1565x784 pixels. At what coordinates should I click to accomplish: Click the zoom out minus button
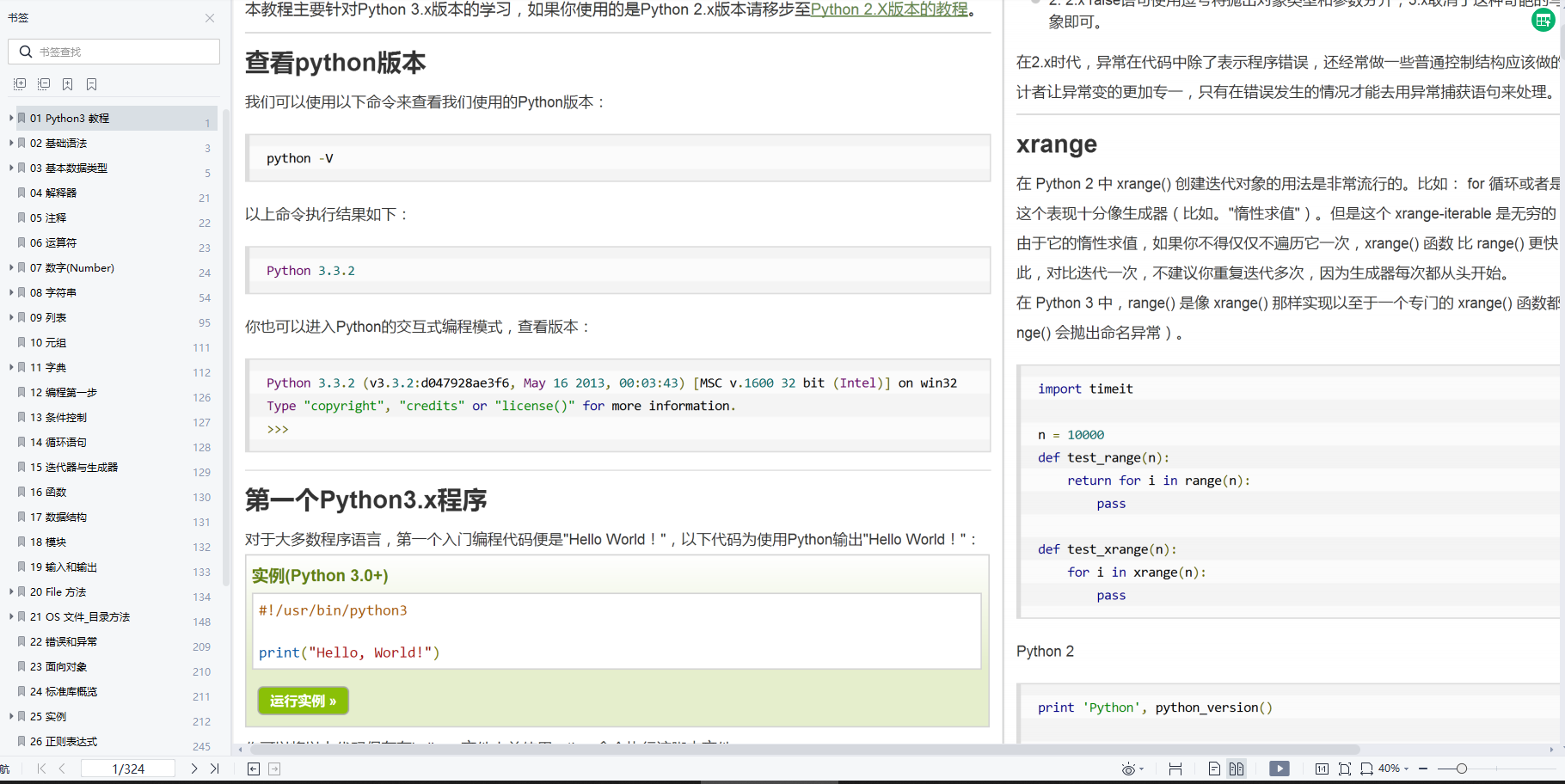pos(1423,769)
